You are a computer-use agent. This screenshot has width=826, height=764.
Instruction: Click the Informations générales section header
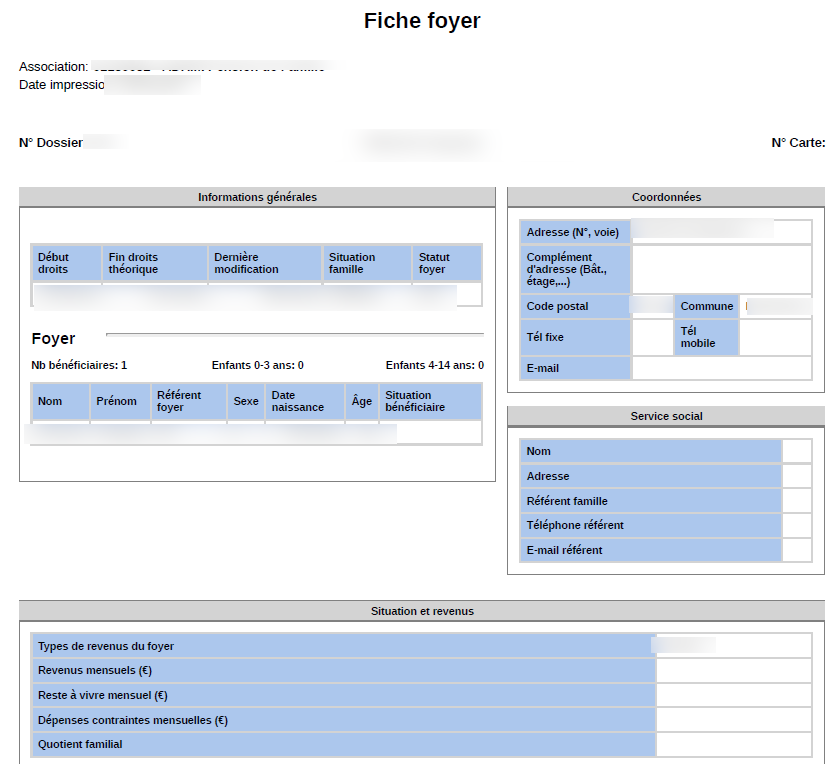tap(257, 197)
